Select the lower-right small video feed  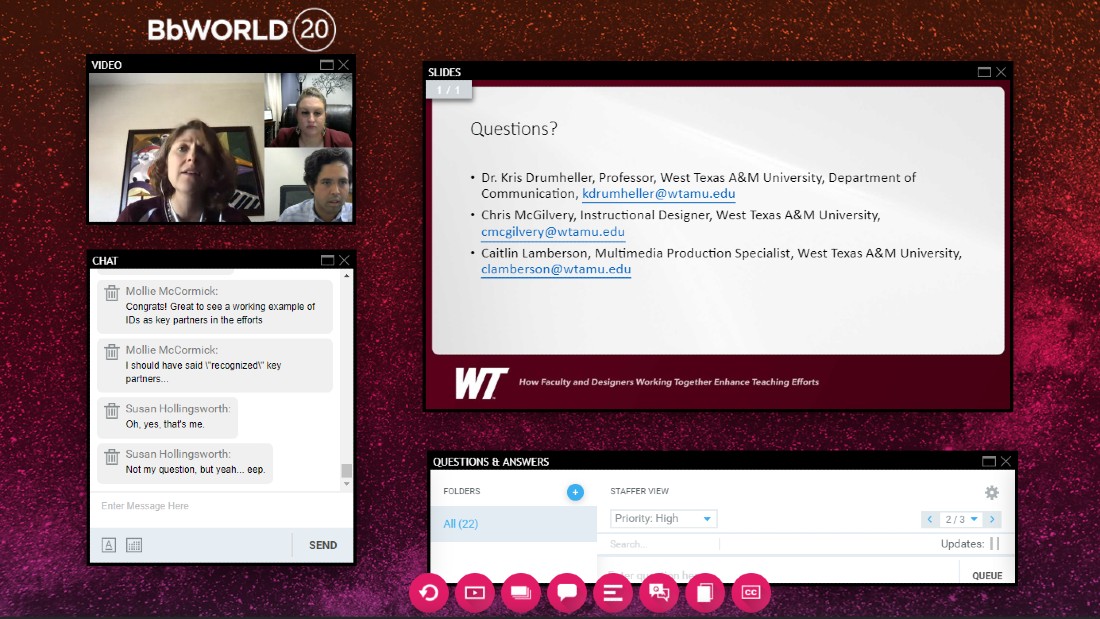(x=309, y=185)
